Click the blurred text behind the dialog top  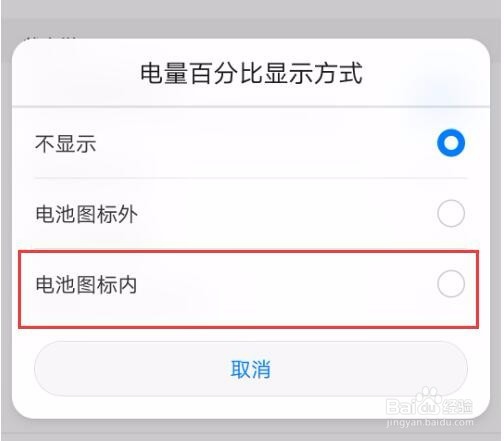(x=52, y=38)
